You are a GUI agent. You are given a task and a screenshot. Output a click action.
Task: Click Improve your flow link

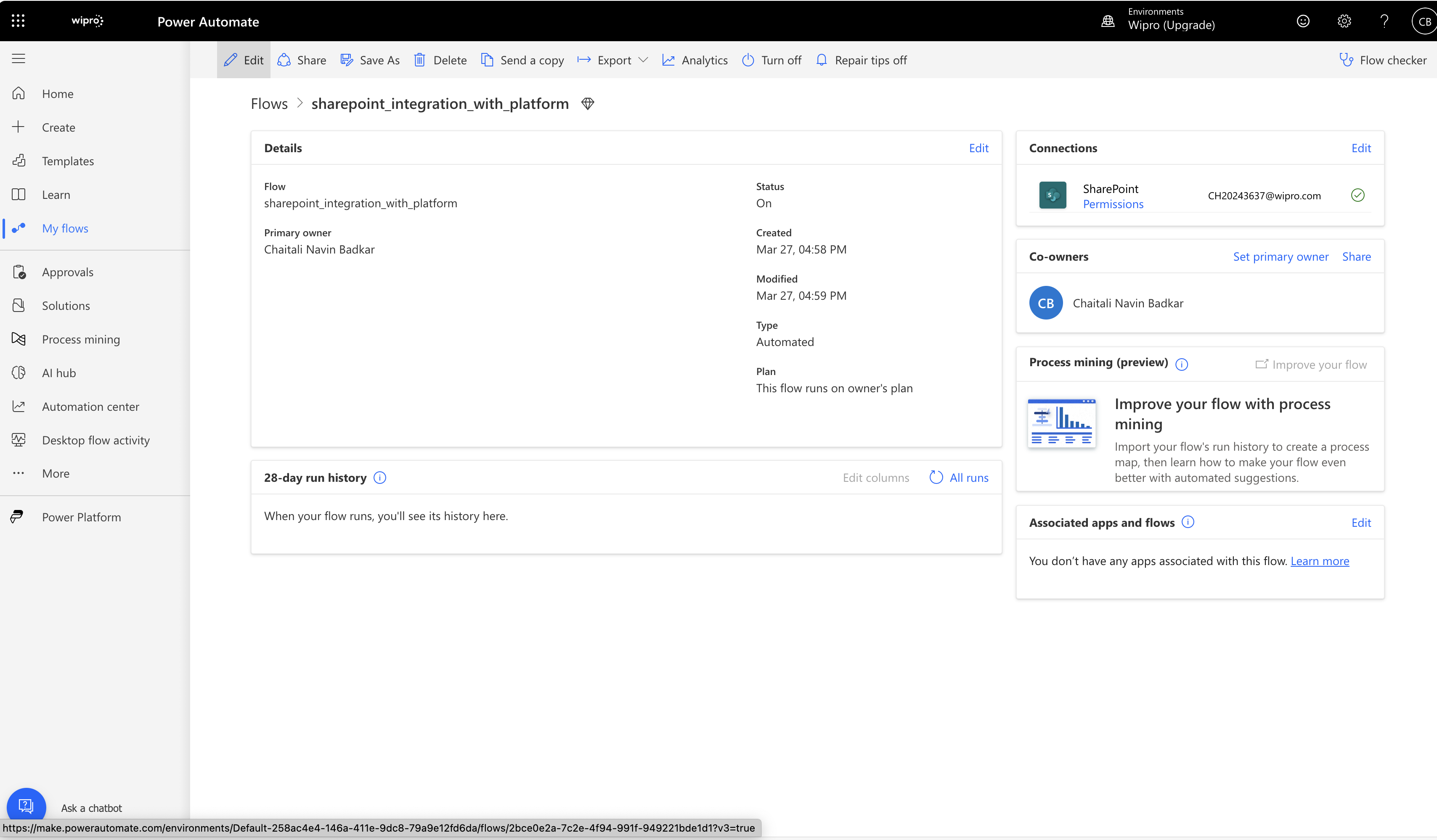(x=1311, y=364)
